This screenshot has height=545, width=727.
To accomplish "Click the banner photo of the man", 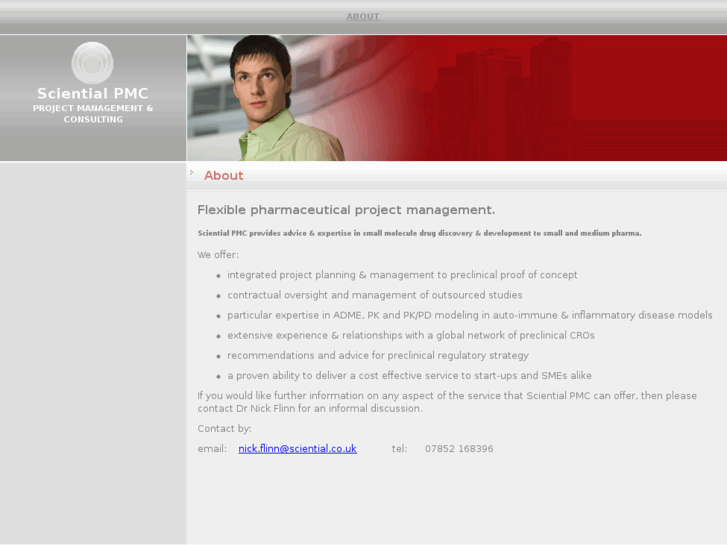I will click(x=457, y=98).
